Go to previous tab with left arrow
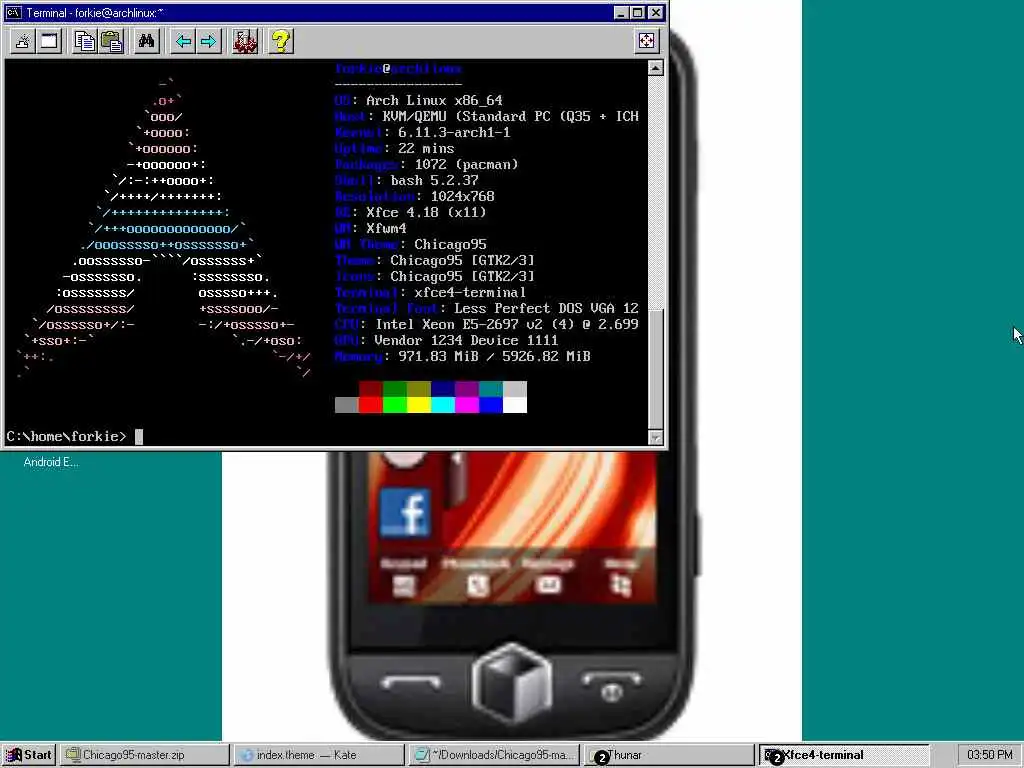 [x=183, y=41]
